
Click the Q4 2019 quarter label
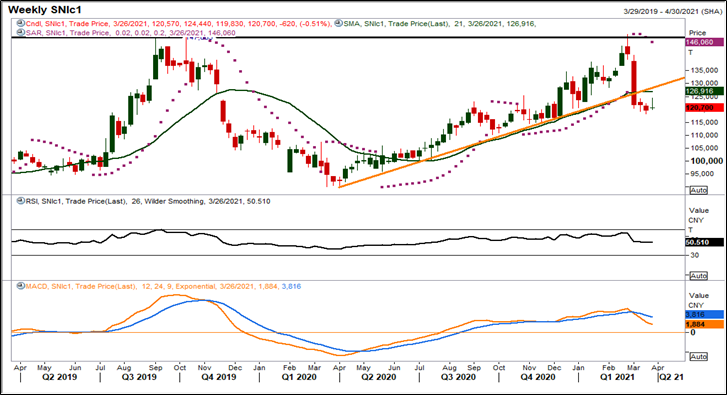click(219, 377)
